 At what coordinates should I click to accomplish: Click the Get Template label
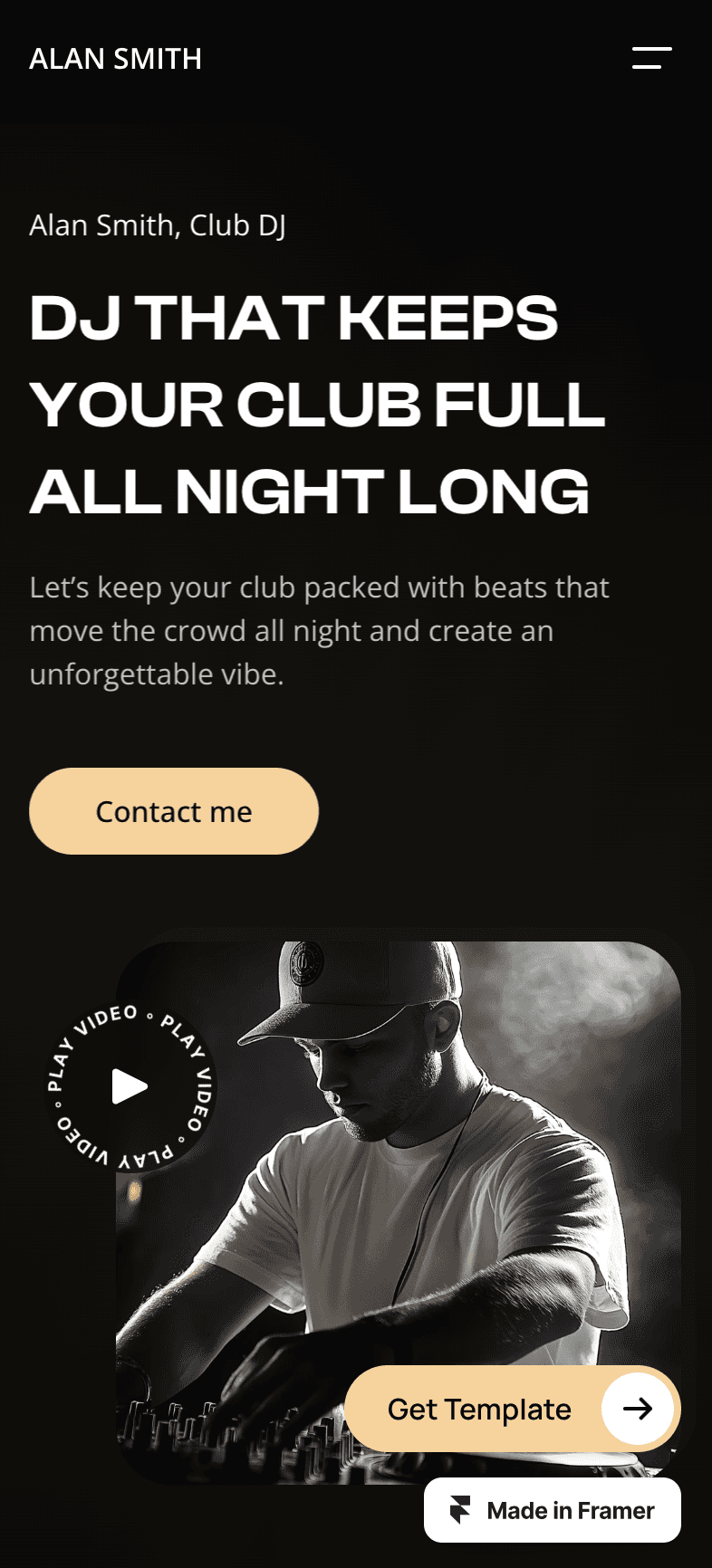(479, 1410)
